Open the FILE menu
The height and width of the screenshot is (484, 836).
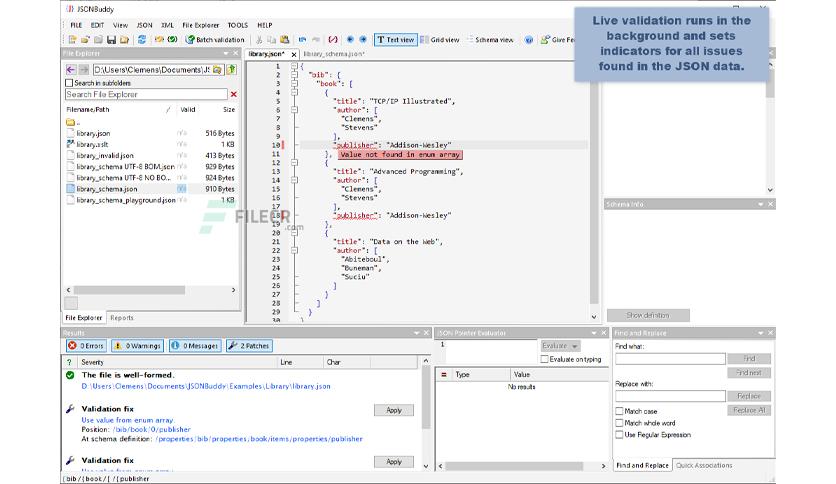(x=76, y=25)
